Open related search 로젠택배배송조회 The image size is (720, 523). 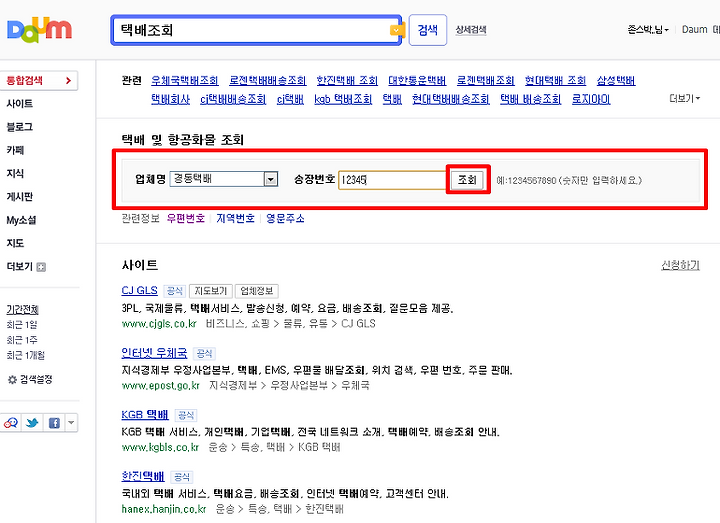coord(268,80)
